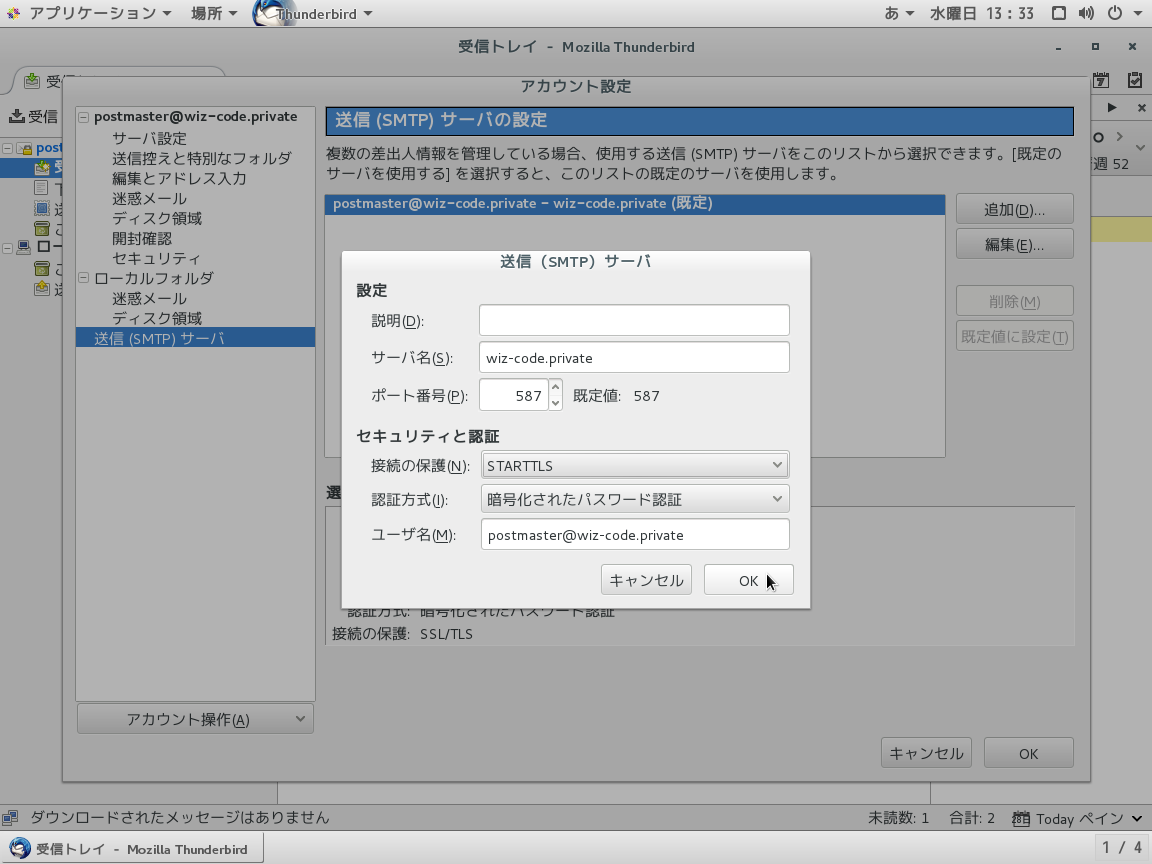This screenshot has width=1152, height=864.
Task: Click the 追加(D)... button
Action: point(1015,209)
